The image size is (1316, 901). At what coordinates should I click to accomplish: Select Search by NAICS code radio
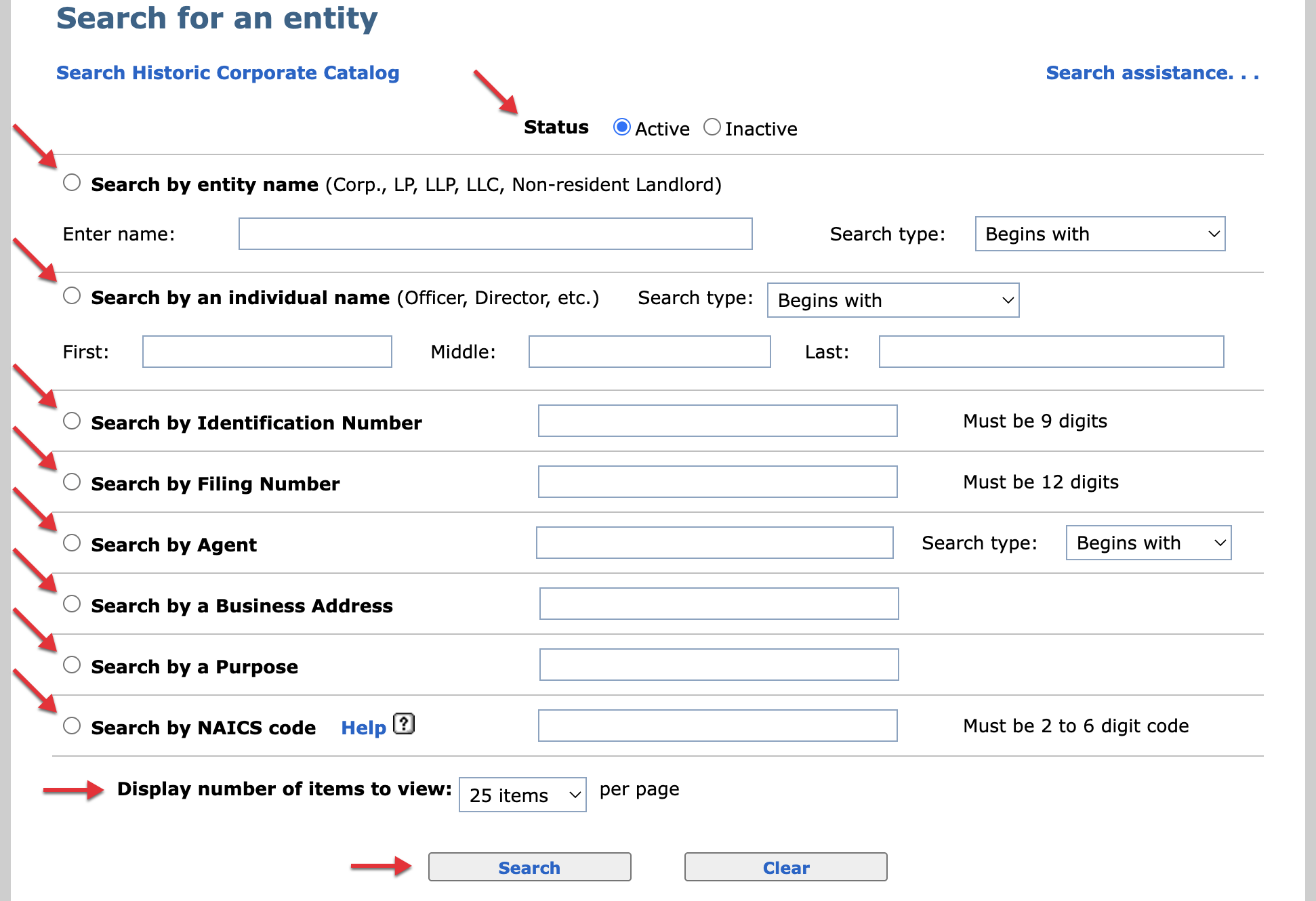pyautogui.click(x=72, y=726)
